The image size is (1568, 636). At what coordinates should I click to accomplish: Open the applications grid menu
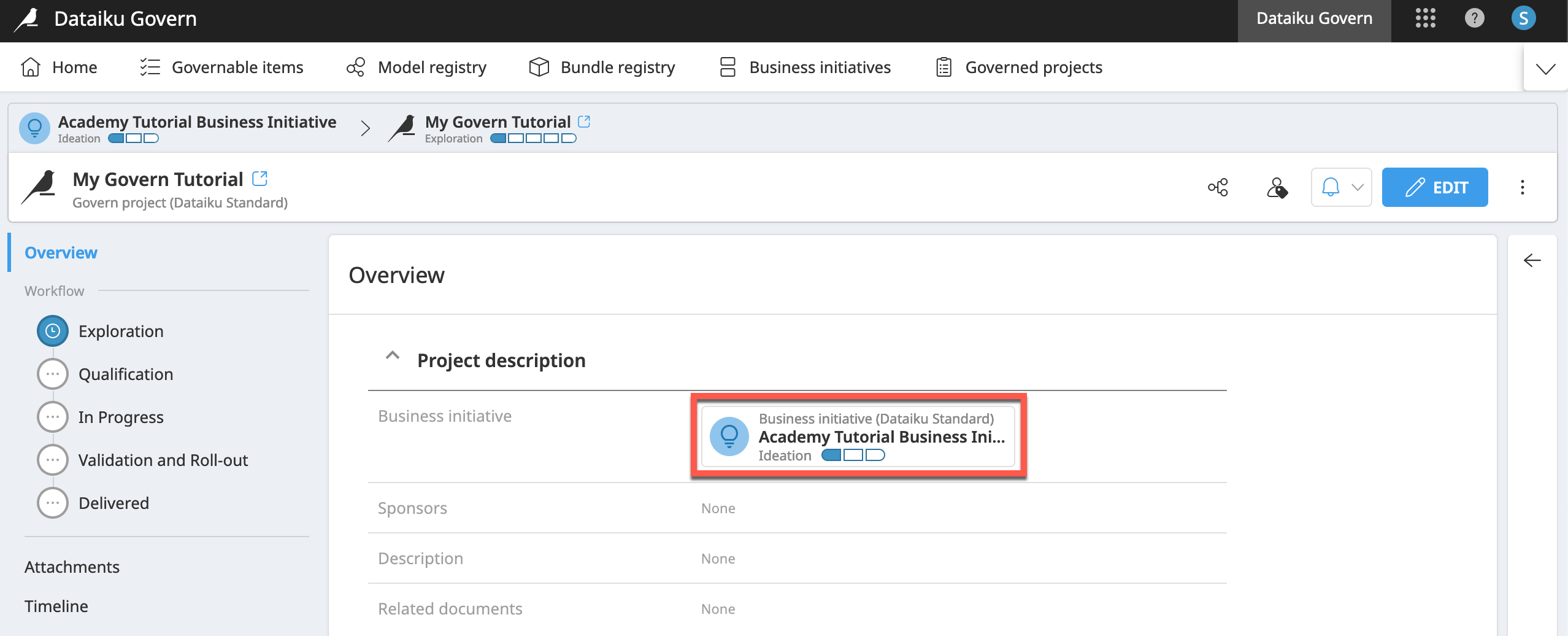(x=1425, y=18)
